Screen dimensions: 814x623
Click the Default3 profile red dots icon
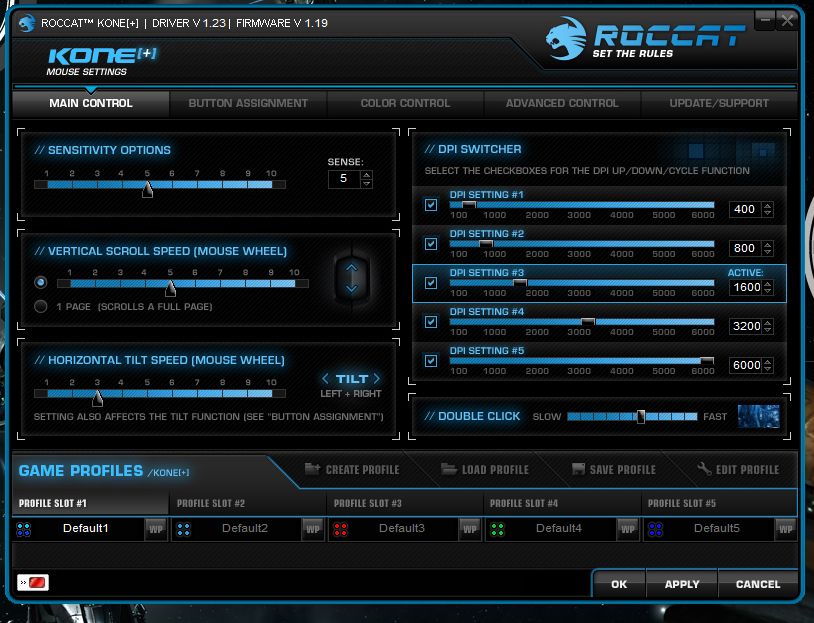341,529
